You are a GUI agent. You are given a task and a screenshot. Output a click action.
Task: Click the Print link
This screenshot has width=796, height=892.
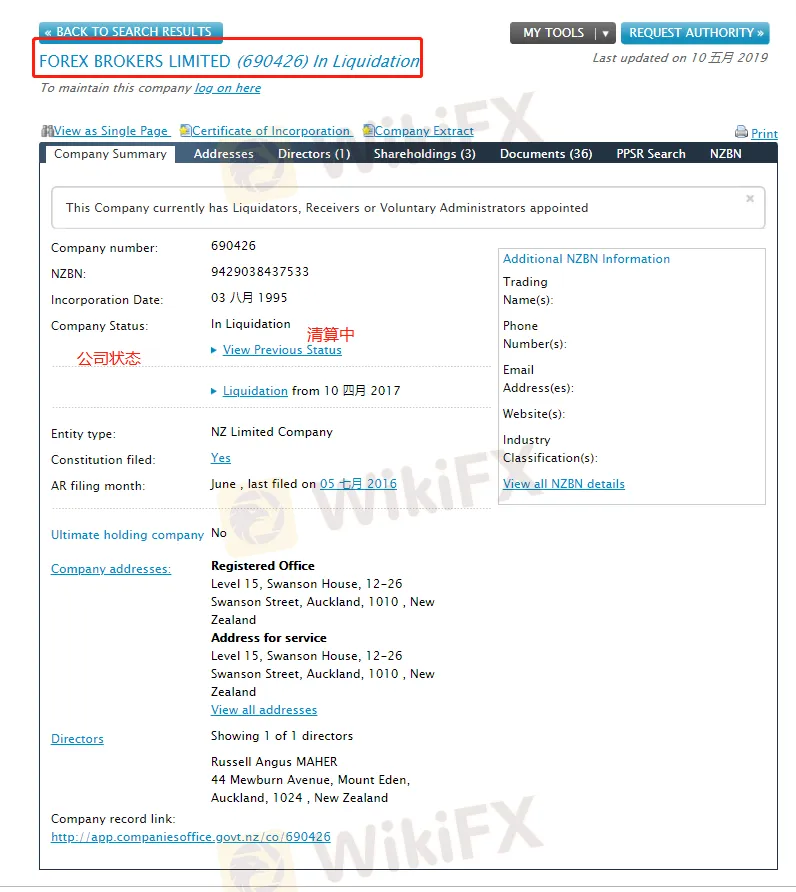tap(764, 133)
